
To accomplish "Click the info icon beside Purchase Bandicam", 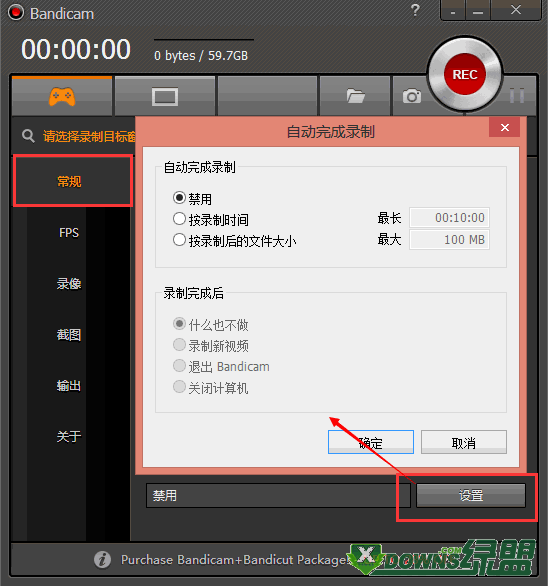I will click(102, 559).
